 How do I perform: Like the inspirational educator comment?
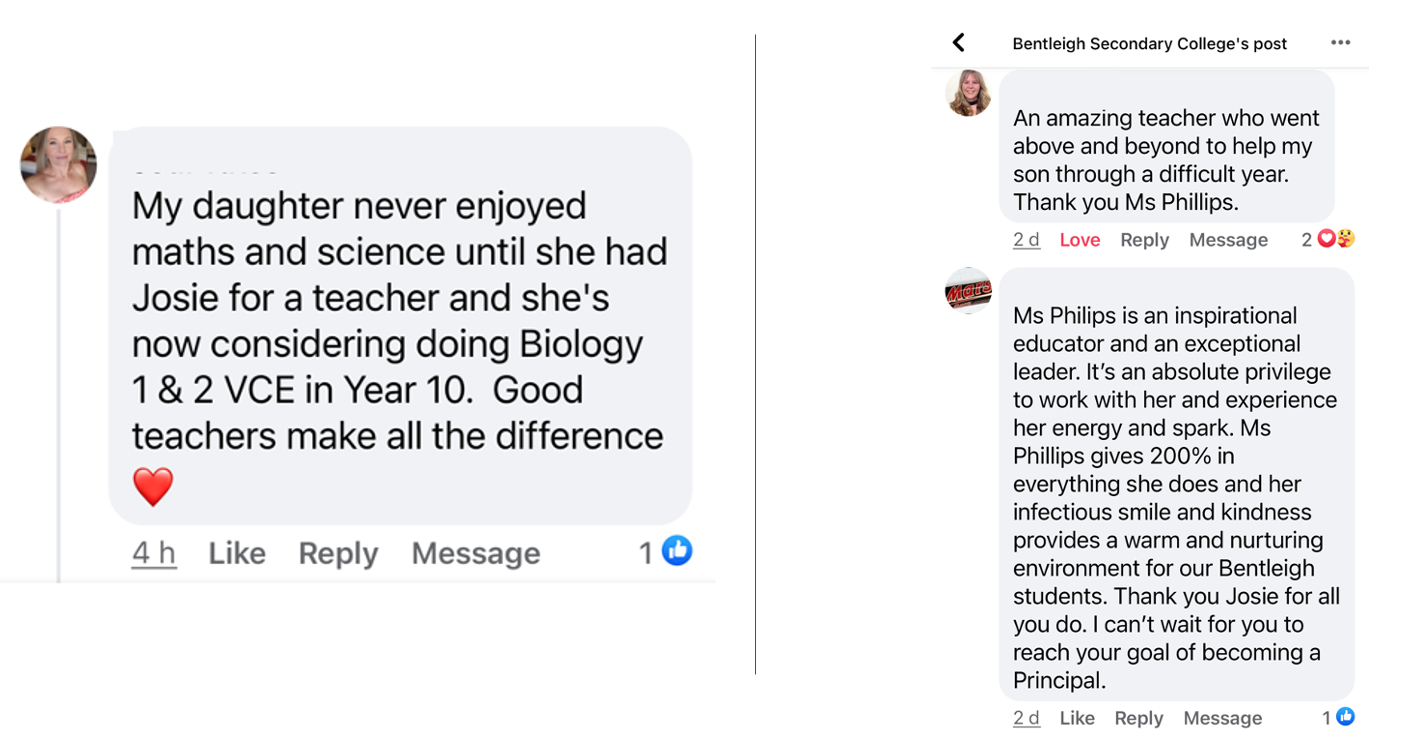coord(1077,718)
